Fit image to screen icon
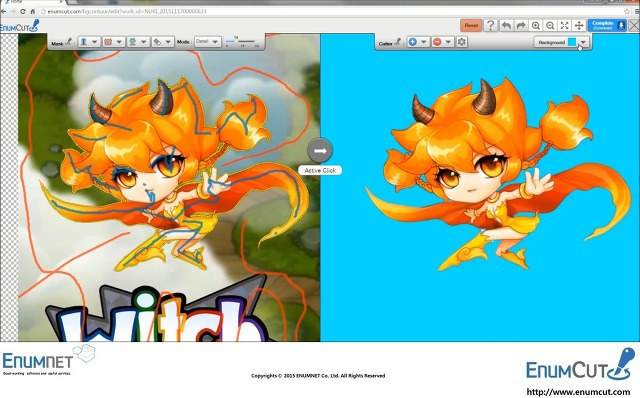The height and width of the screenshot is (398, 640). pos(564,25)
